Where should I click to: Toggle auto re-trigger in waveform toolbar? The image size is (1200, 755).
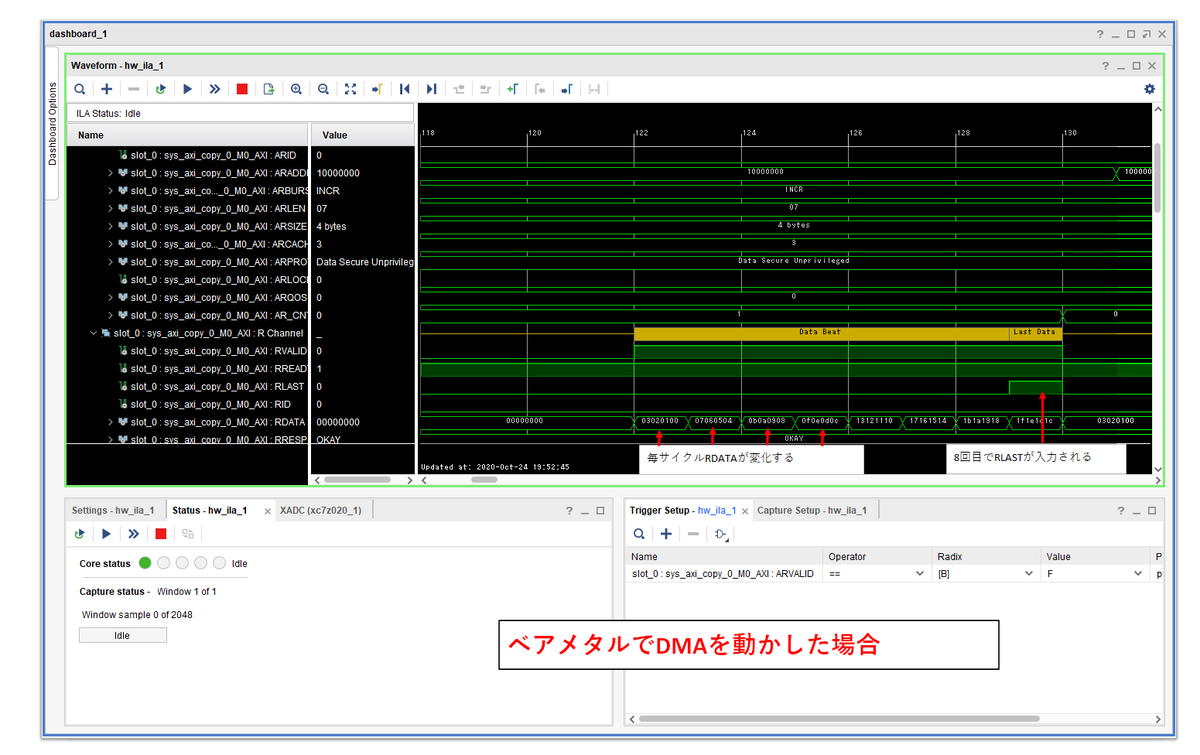tap(160, 89)
